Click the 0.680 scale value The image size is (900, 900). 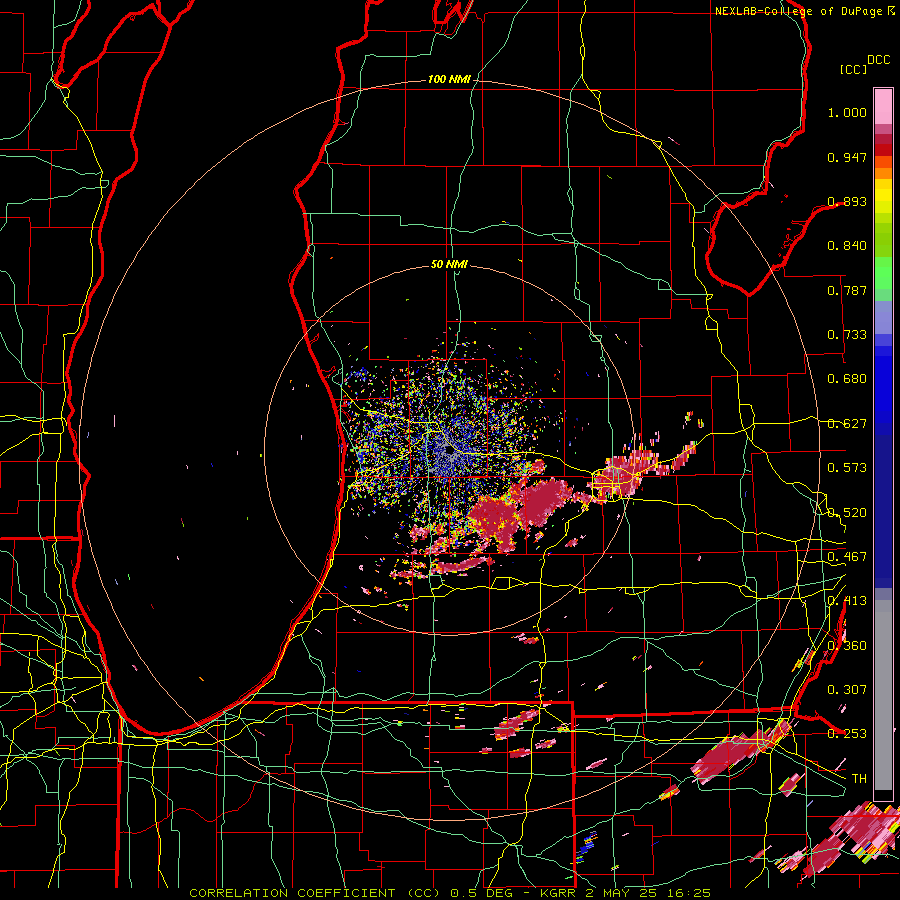tap(847, 379)
